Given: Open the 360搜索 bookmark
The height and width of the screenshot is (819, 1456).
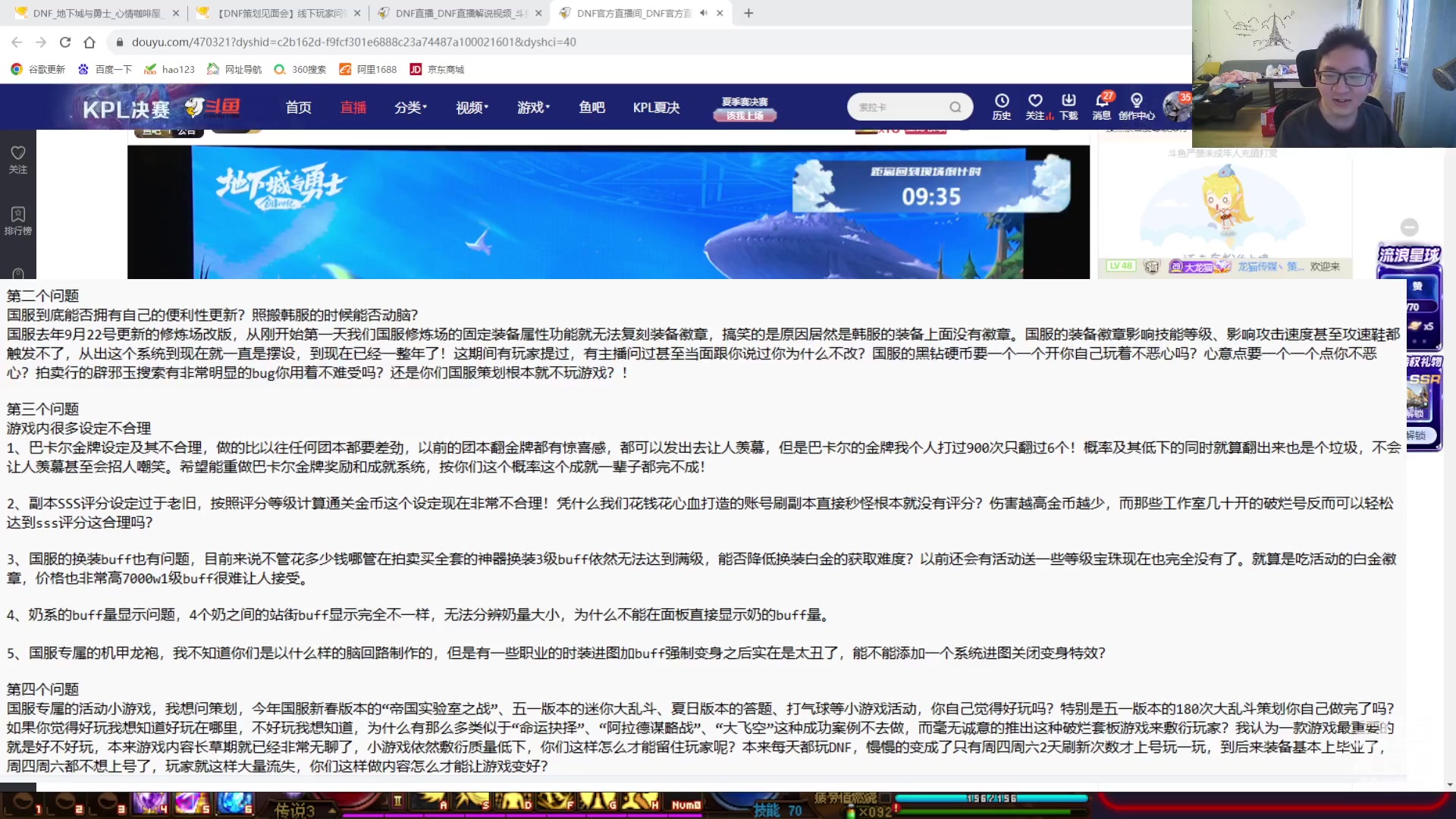Looking at the screenshot, I should tap(300, 69).
